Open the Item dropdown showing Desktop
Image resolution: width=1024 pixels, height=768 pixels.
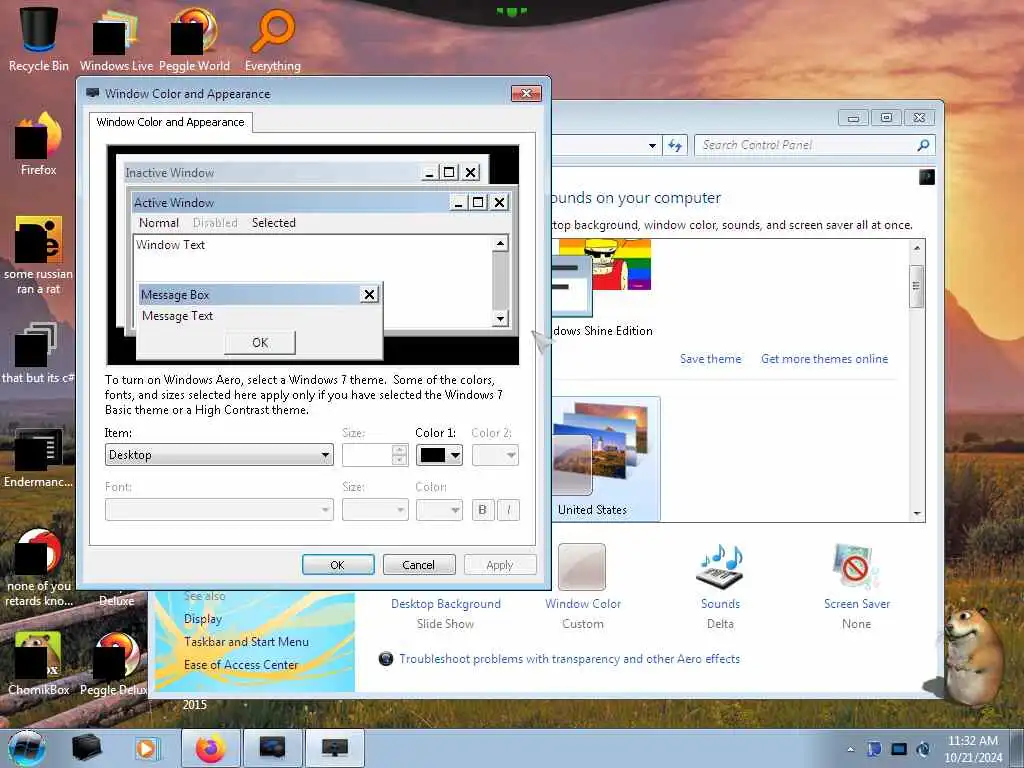click(219, 455)
